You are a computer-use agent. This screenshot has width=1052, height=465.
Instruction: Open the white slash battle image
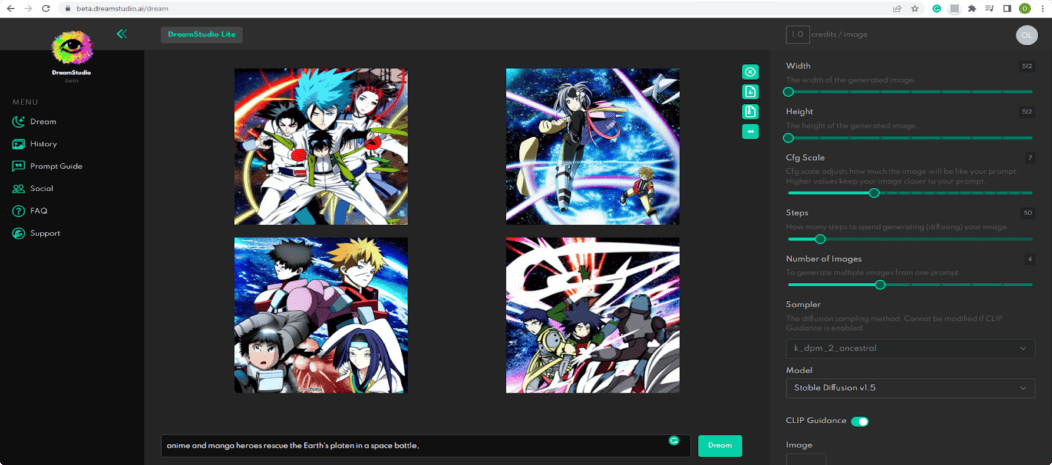coord(592,315)
